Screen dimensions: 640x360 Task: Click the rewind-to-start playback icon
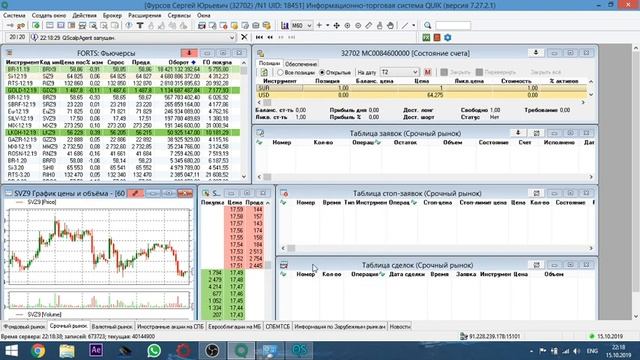(x=259, y=37)
